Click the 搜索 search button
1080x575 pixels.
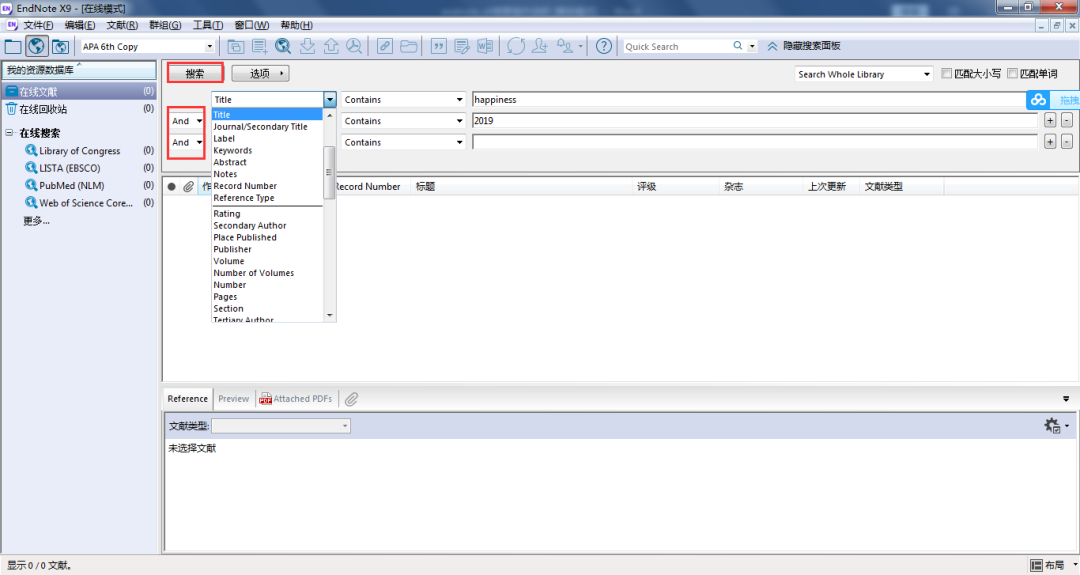tap(195, 74)
